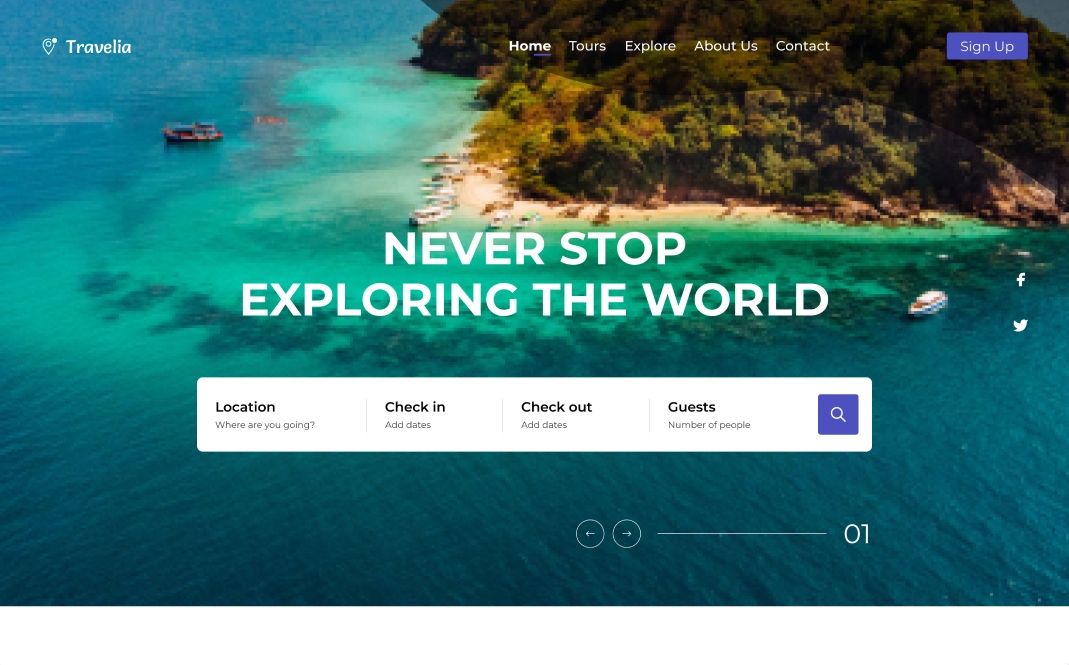Click the magnifier search button
This screenshot has height=665, width=1069.
pos(838,414)
